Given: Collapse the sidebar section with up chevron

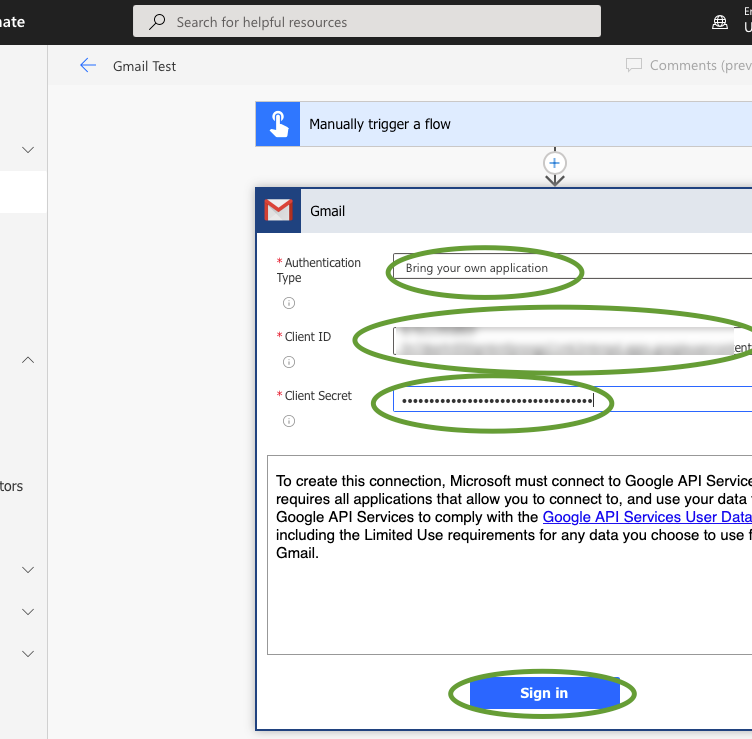Looking at the screenshot, I should [x=28, y=360].
